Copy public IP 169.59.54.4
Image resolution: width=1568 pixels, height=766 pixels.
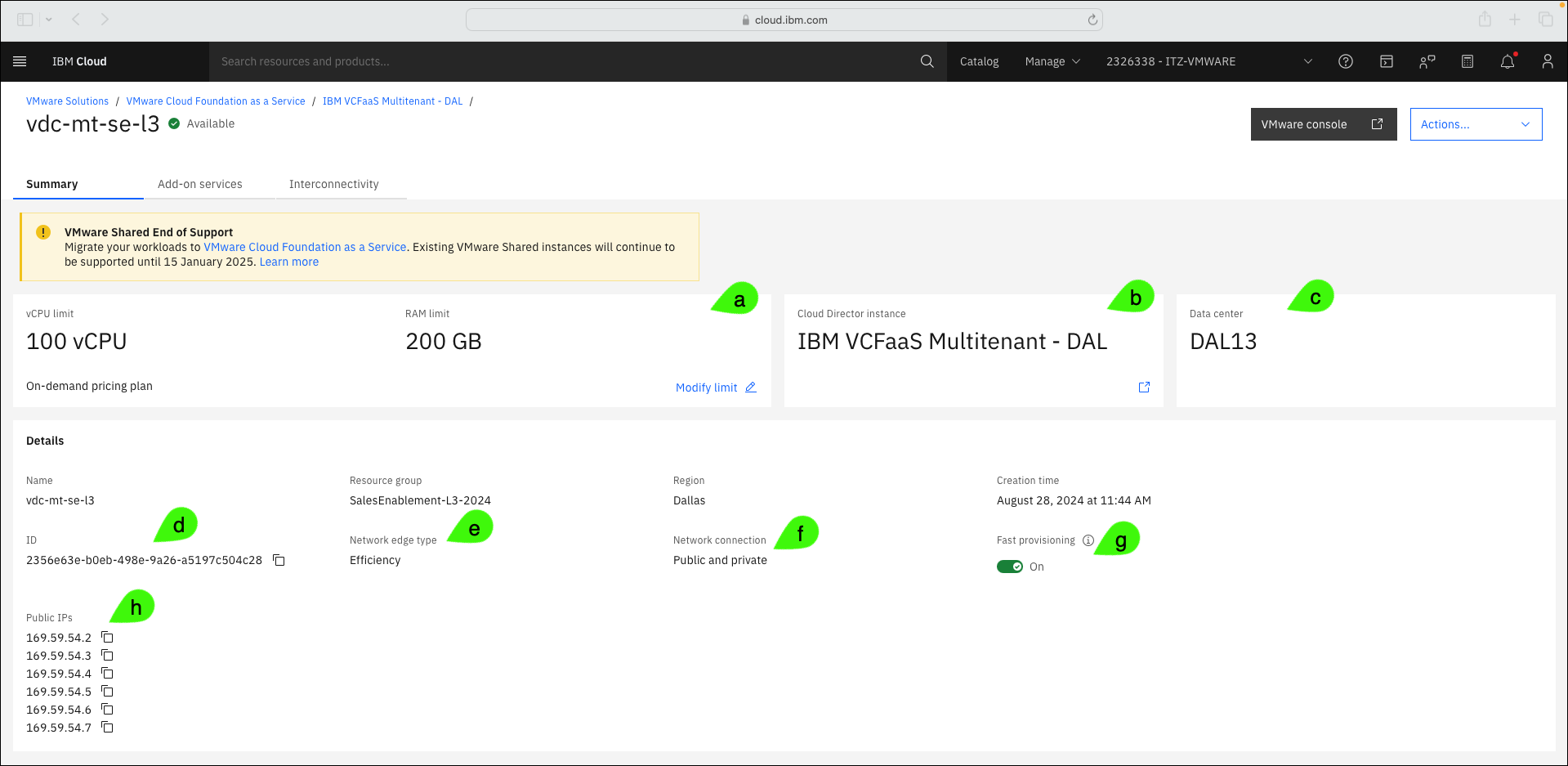click(x=107, y=673)
